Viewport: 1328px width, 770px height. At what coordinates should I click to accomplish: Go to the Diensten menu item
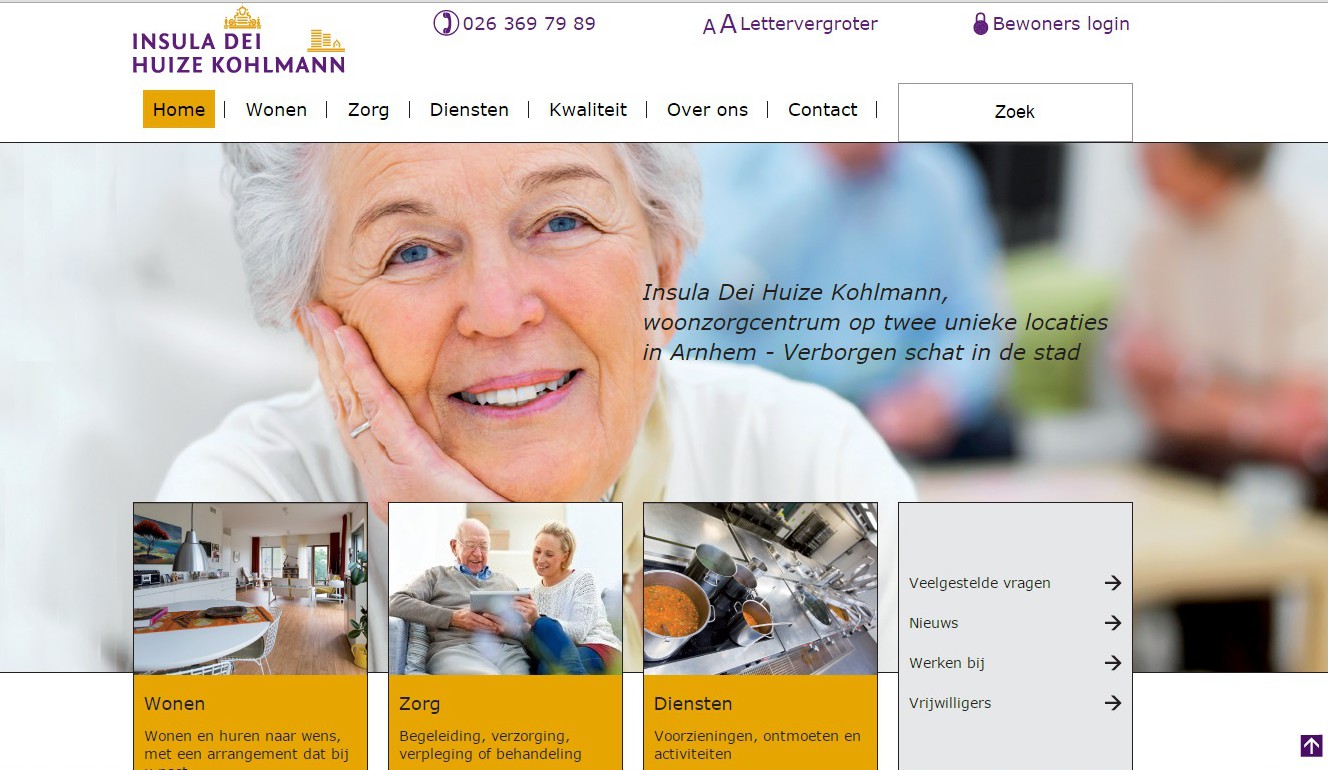point(469,110)
